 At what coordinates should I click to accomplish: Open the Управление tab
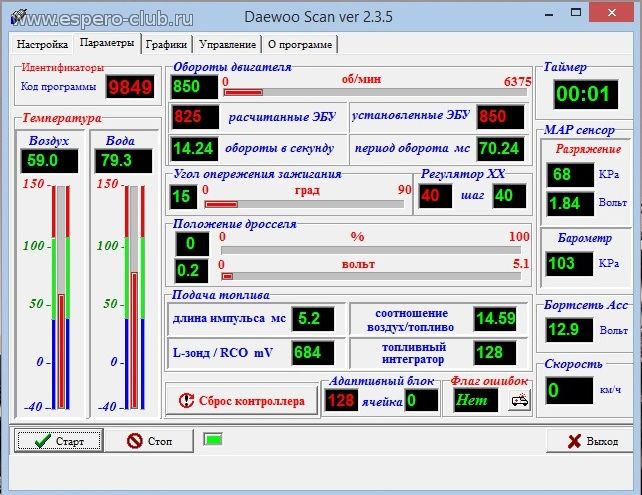click(x=227, y=44)
